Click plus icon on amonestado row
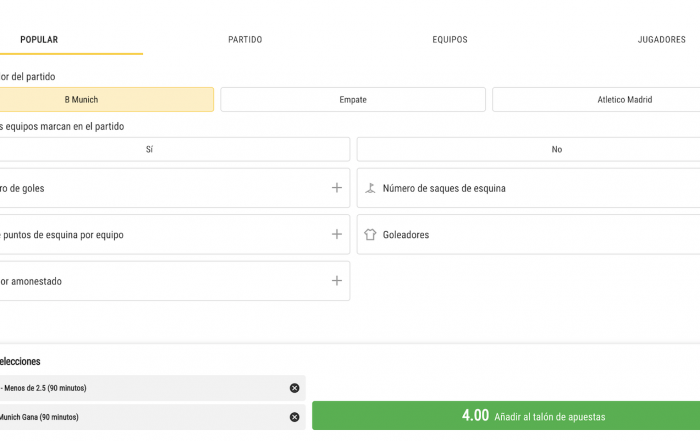The width and height of the screenshot is (700, 441). point(337,281)
